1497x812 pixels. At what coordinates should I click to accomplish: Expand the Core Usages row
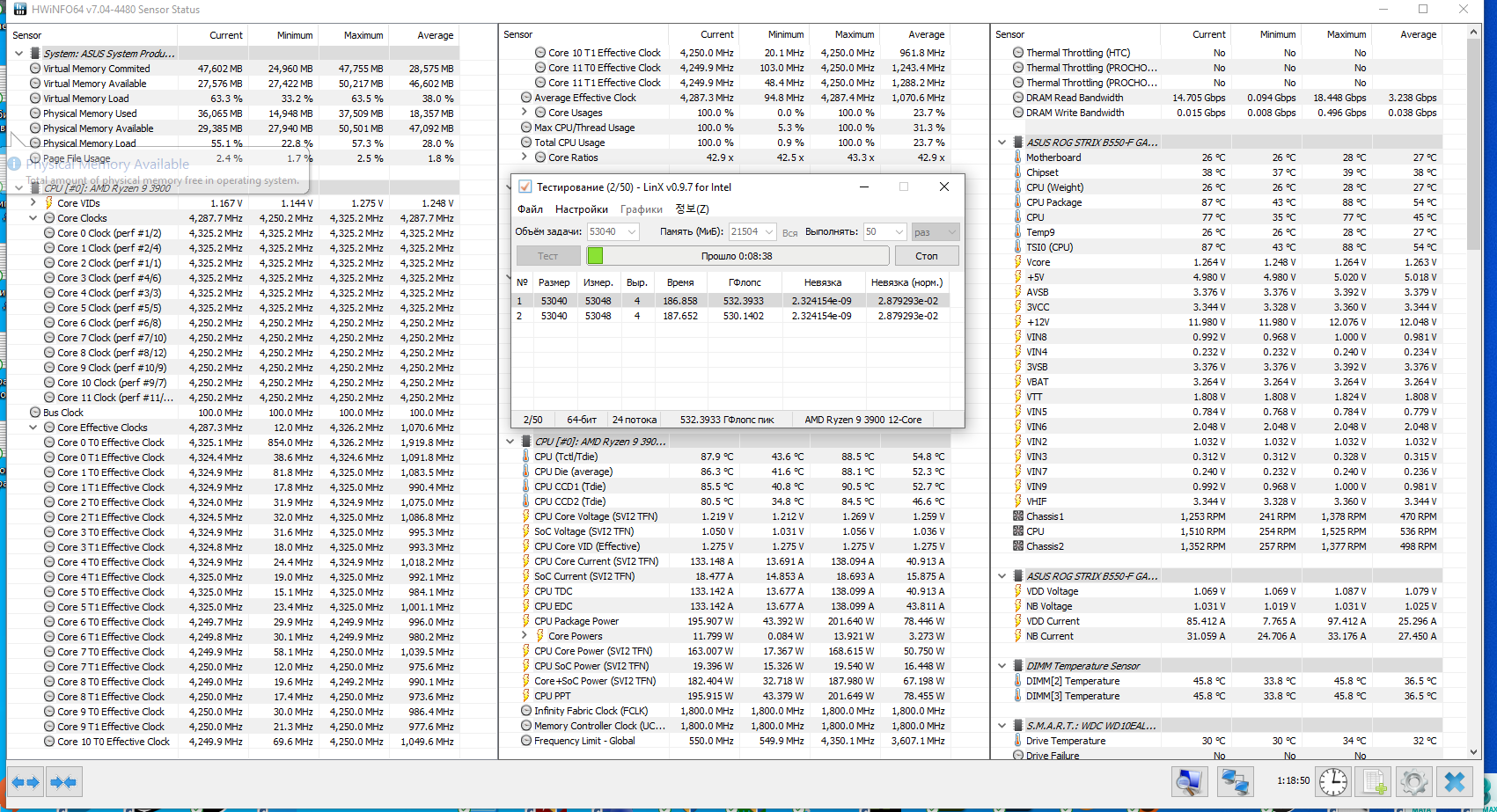coord(525,113)
